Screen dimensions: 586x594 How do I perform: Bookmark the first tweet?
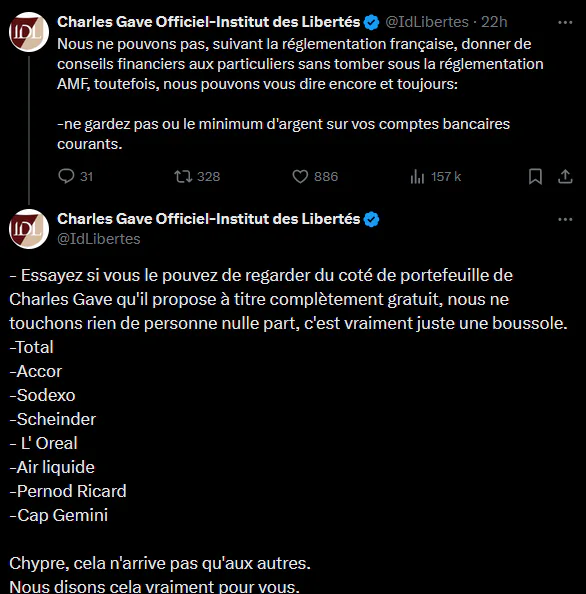pos(535,177)
